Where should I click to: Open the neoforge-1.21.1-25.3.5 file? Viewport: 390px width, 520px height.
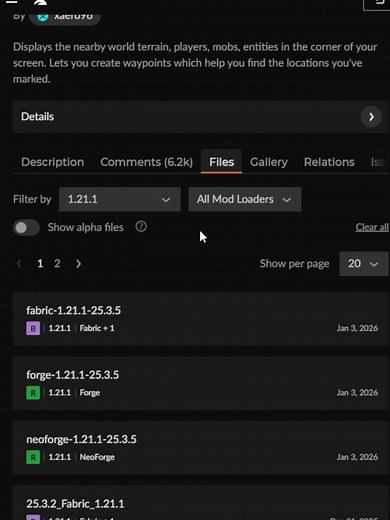[x=81, y=439]
